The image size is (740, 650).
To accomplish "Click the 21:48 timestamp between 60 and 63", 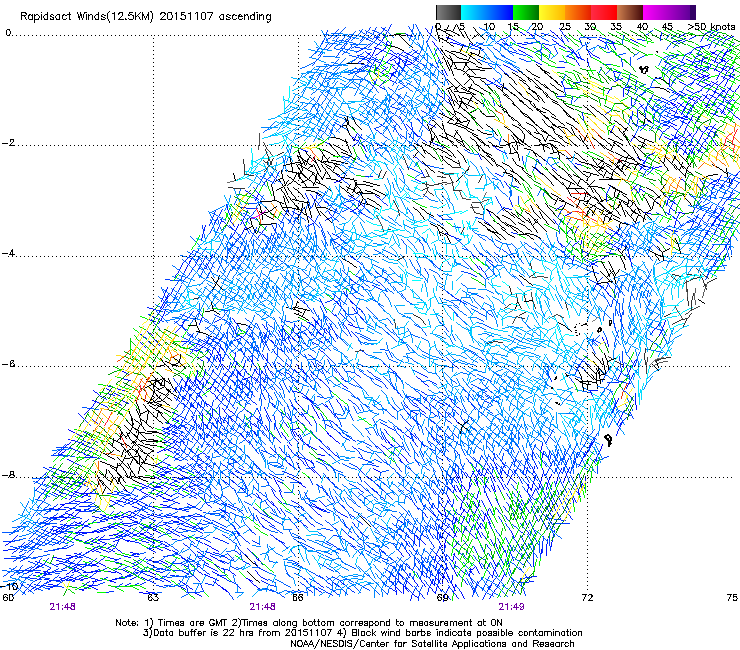I will (62, 607).
